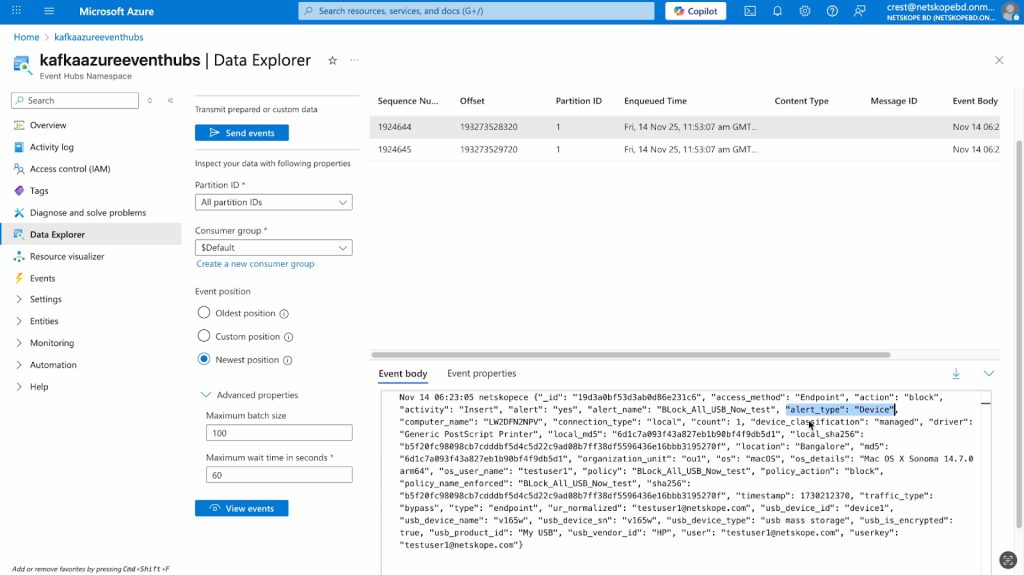Click info icon next to Newest position
This screenshot has height=575, width=1024.
click(x=288, y=360)
